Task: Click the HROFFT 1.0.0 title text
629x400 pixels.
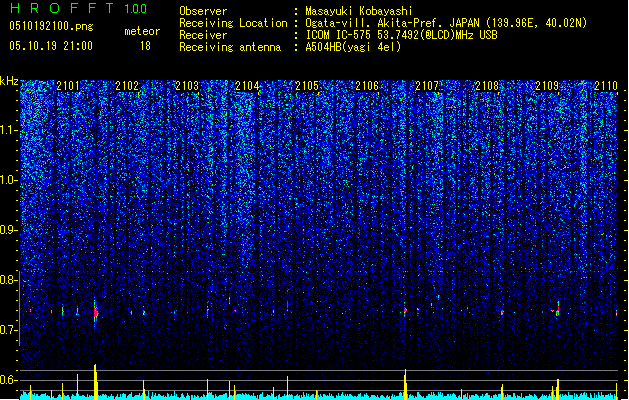Action: (78, 8)
